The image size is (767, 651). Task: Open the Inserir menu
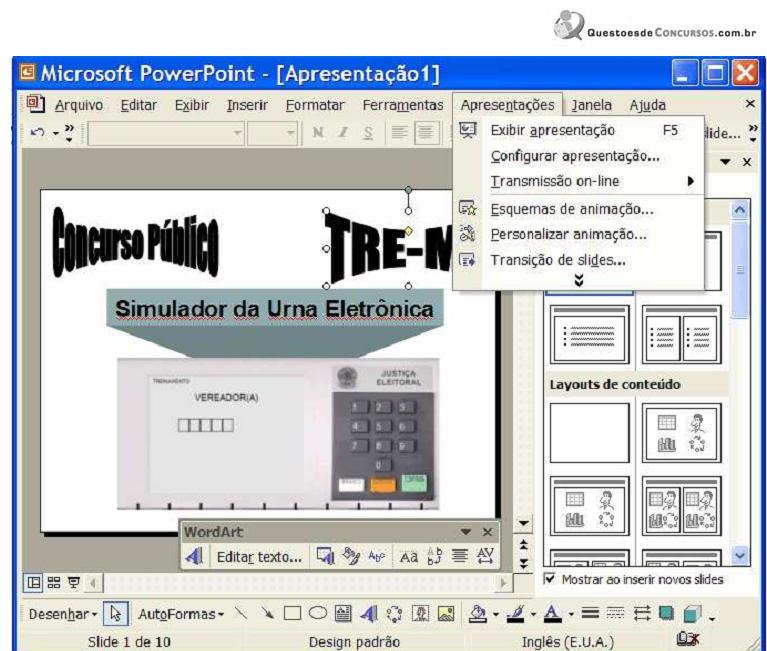247,105
